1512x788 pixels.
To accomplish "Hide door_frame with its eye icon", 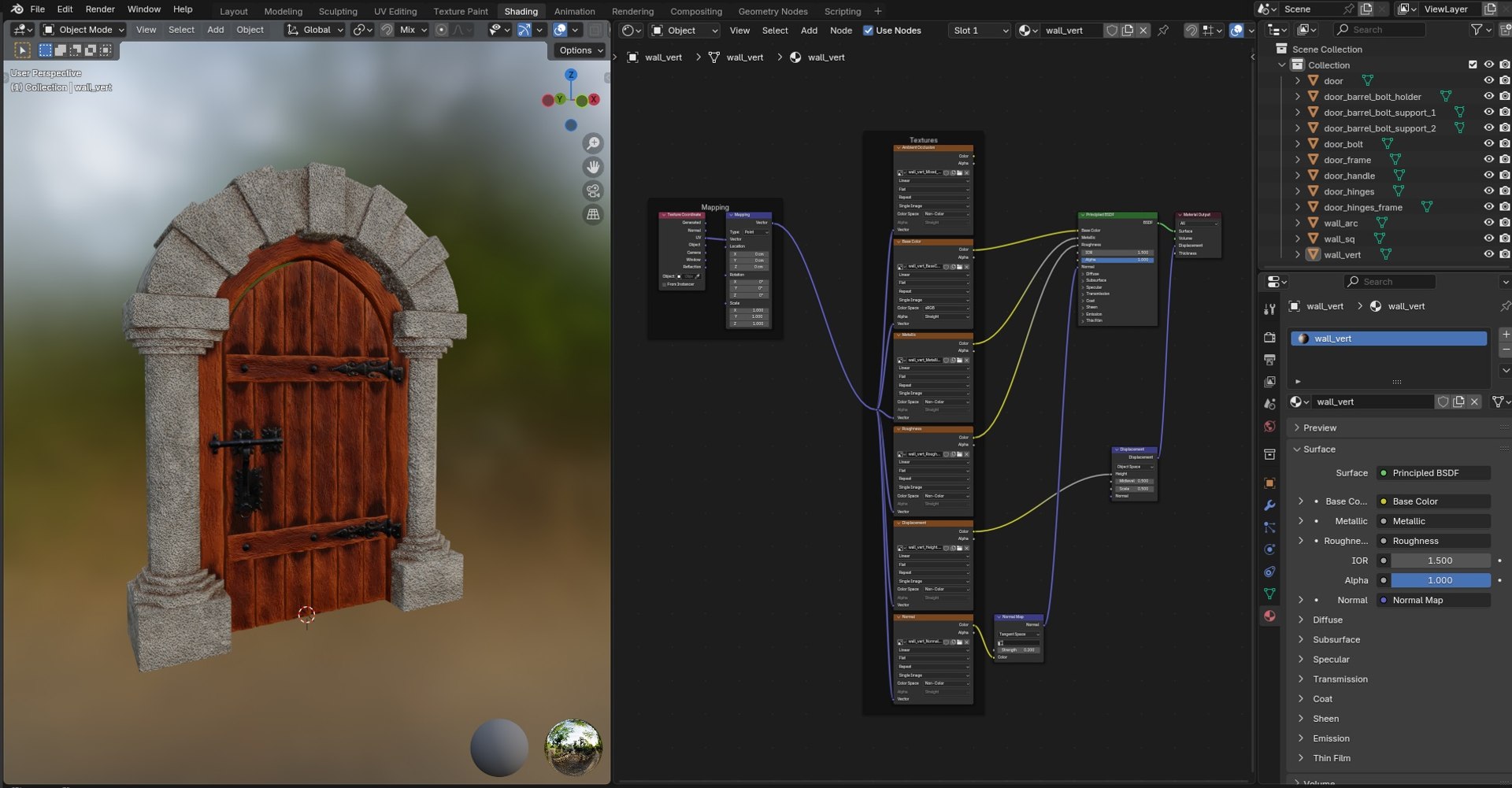I will (x=1488, y=160).
